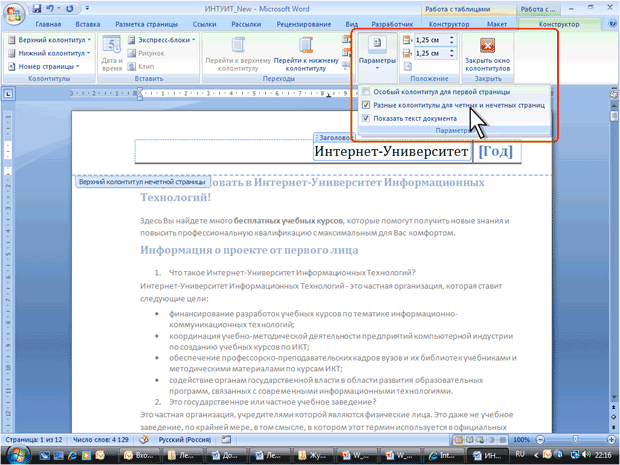
Task: Click vertical scrollbar thumb
Action: coord(614,116)
